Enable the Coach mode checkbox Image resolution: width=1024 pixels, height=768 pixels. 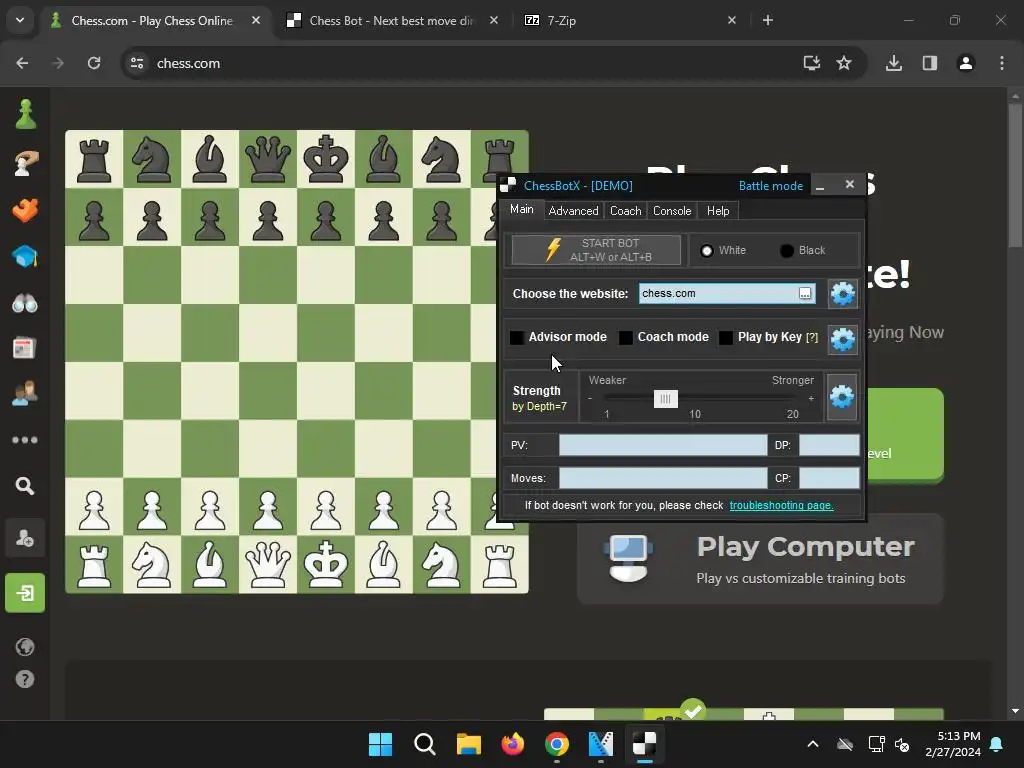point(626,338)
